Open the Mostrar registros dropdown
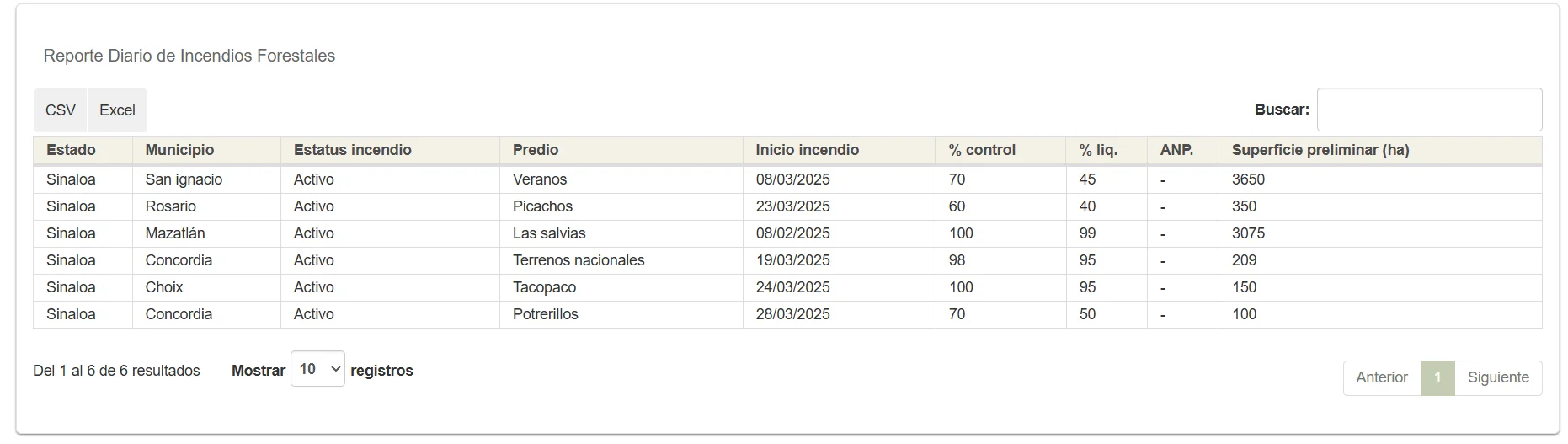Screen dimensions: 1568x444 [x=317, y=369]
